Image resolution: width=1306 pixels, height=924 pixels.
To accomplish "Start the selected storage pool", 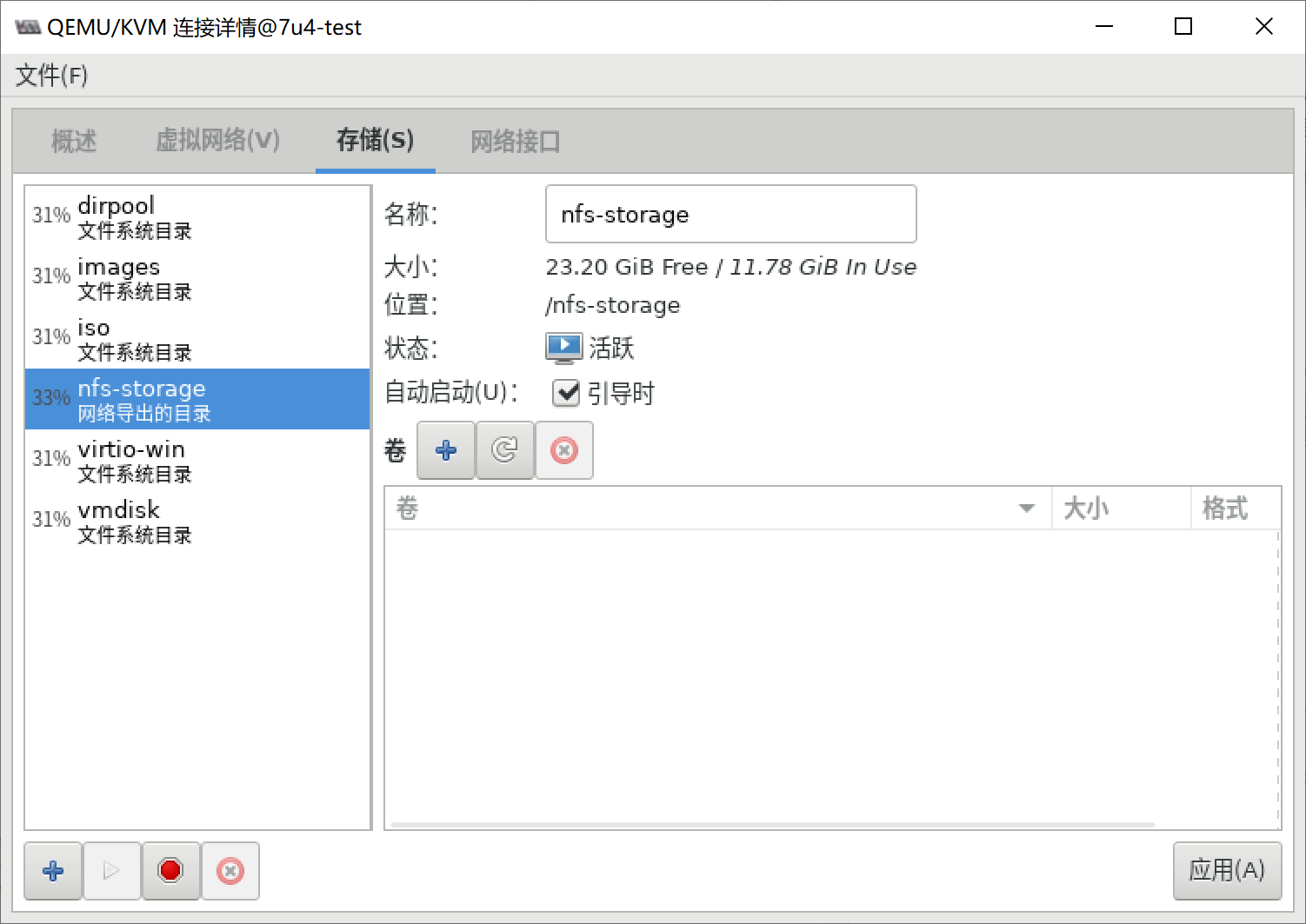I will pos(112,871).
